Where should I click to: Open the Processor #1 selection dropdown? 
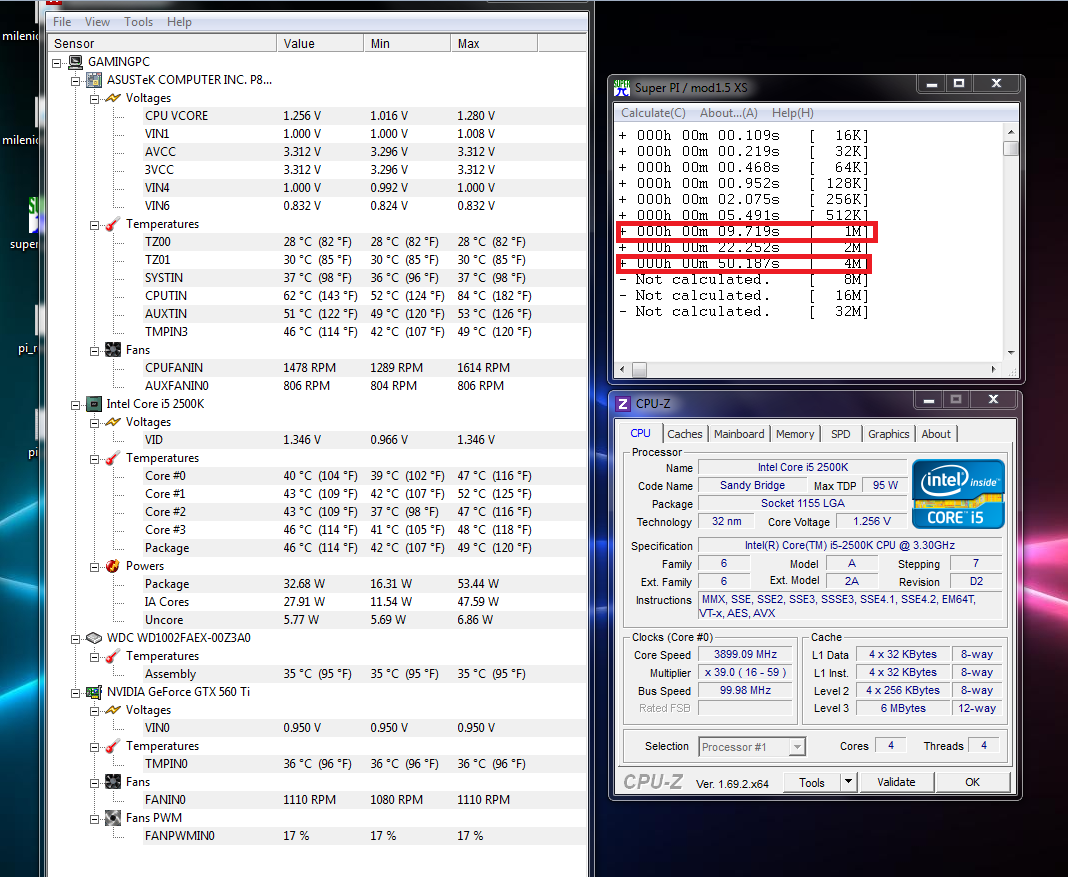(796, 747)
